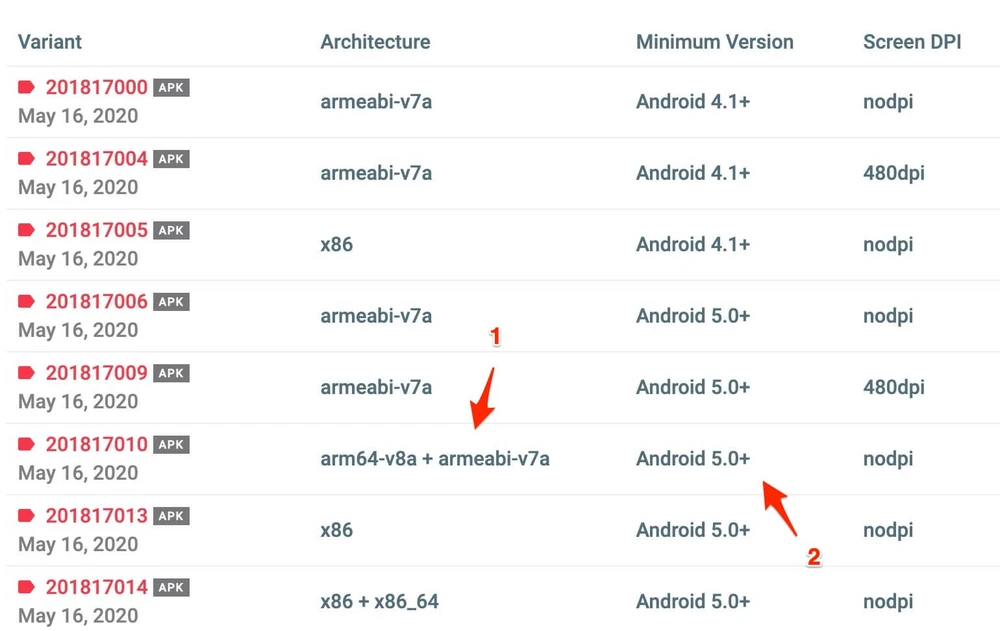The image size is (1000, 631).
Task: Open variant 201817000 link
Action: pos(96,88)
